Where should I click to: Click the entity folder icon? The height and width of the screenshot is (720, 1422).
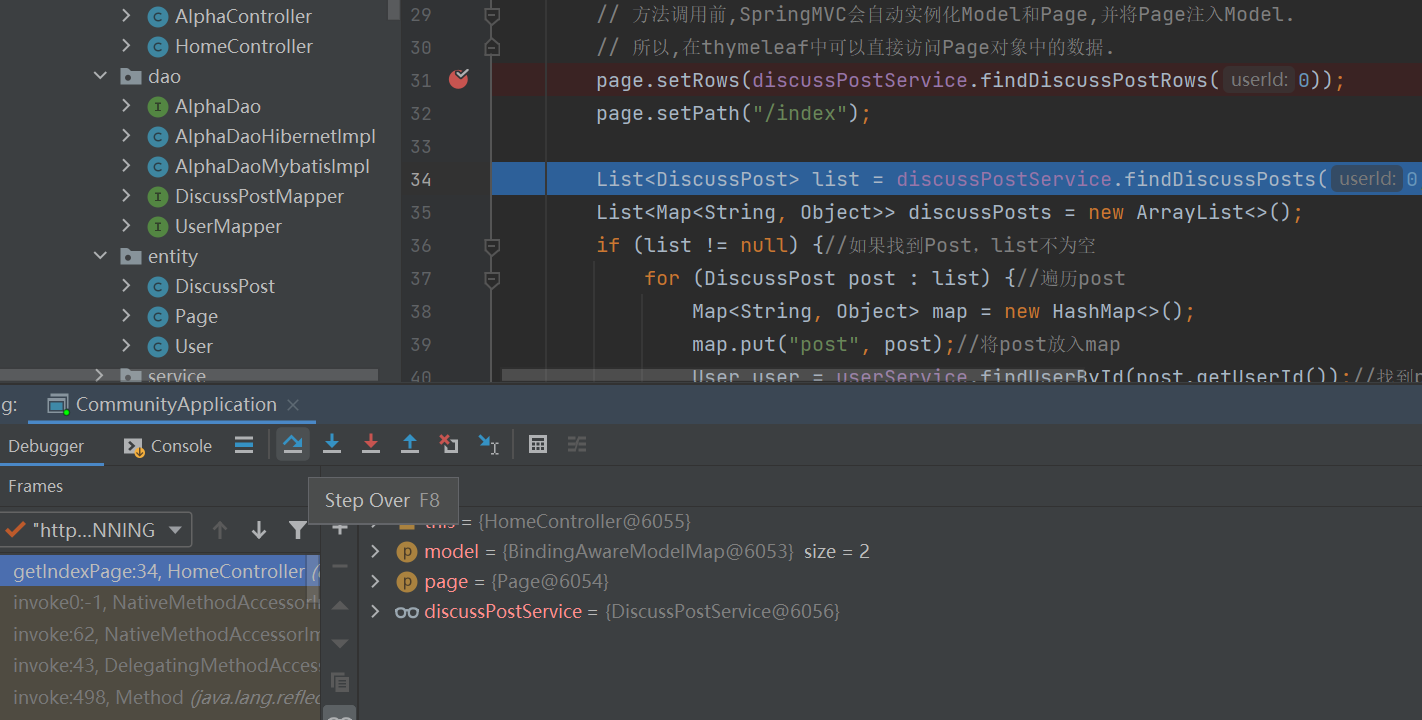click(x=130, y=256)
